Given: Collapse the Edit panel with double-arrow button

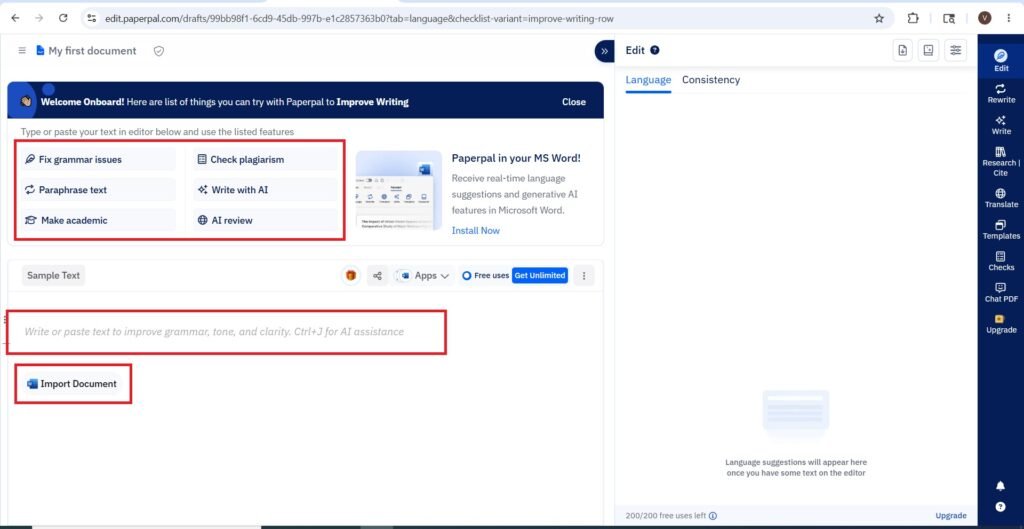Looking at the screenshot, I should coord(604,51).
